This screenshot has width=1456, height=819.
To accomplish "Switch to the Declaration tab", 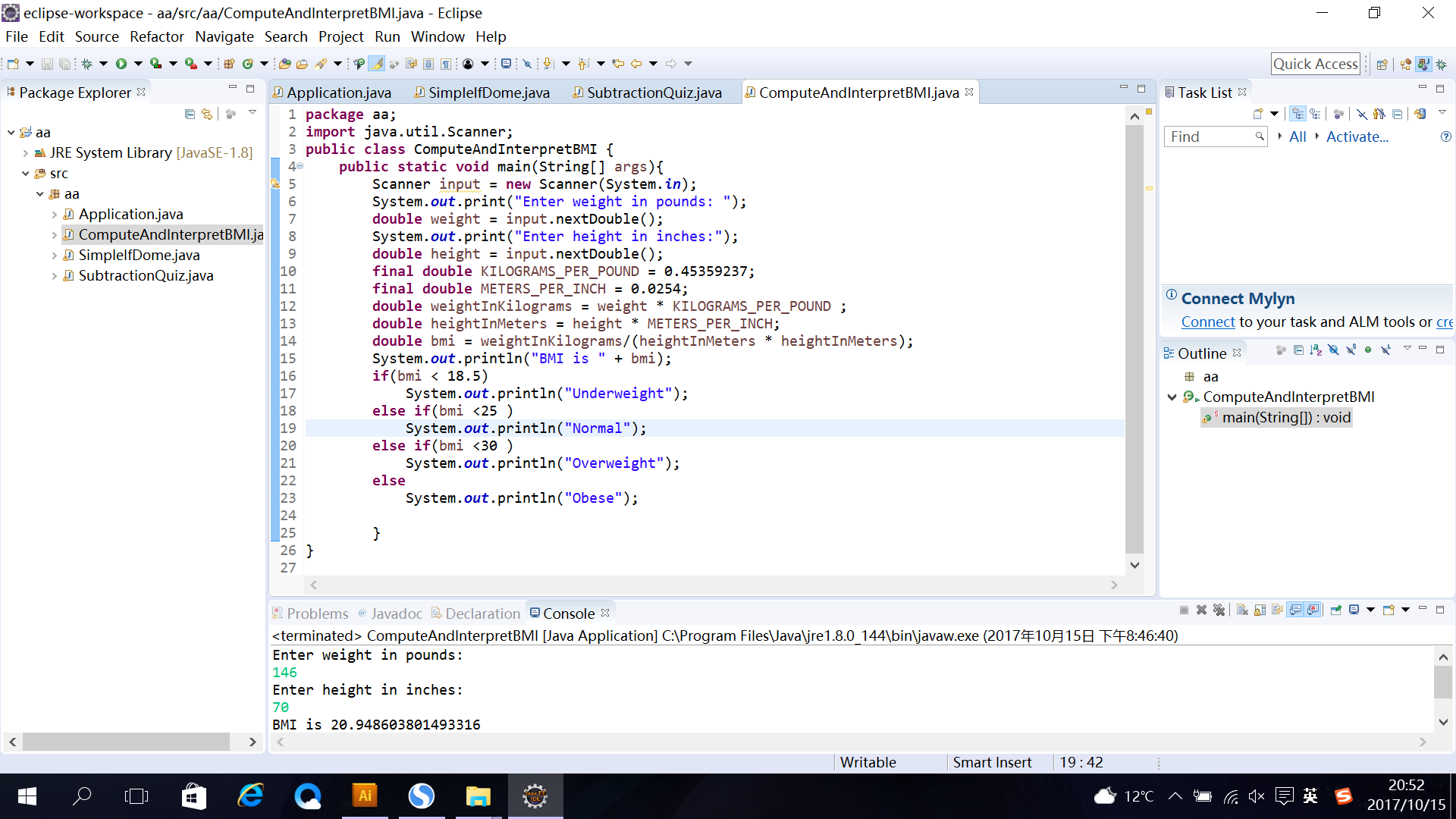I will click(475, 613).
